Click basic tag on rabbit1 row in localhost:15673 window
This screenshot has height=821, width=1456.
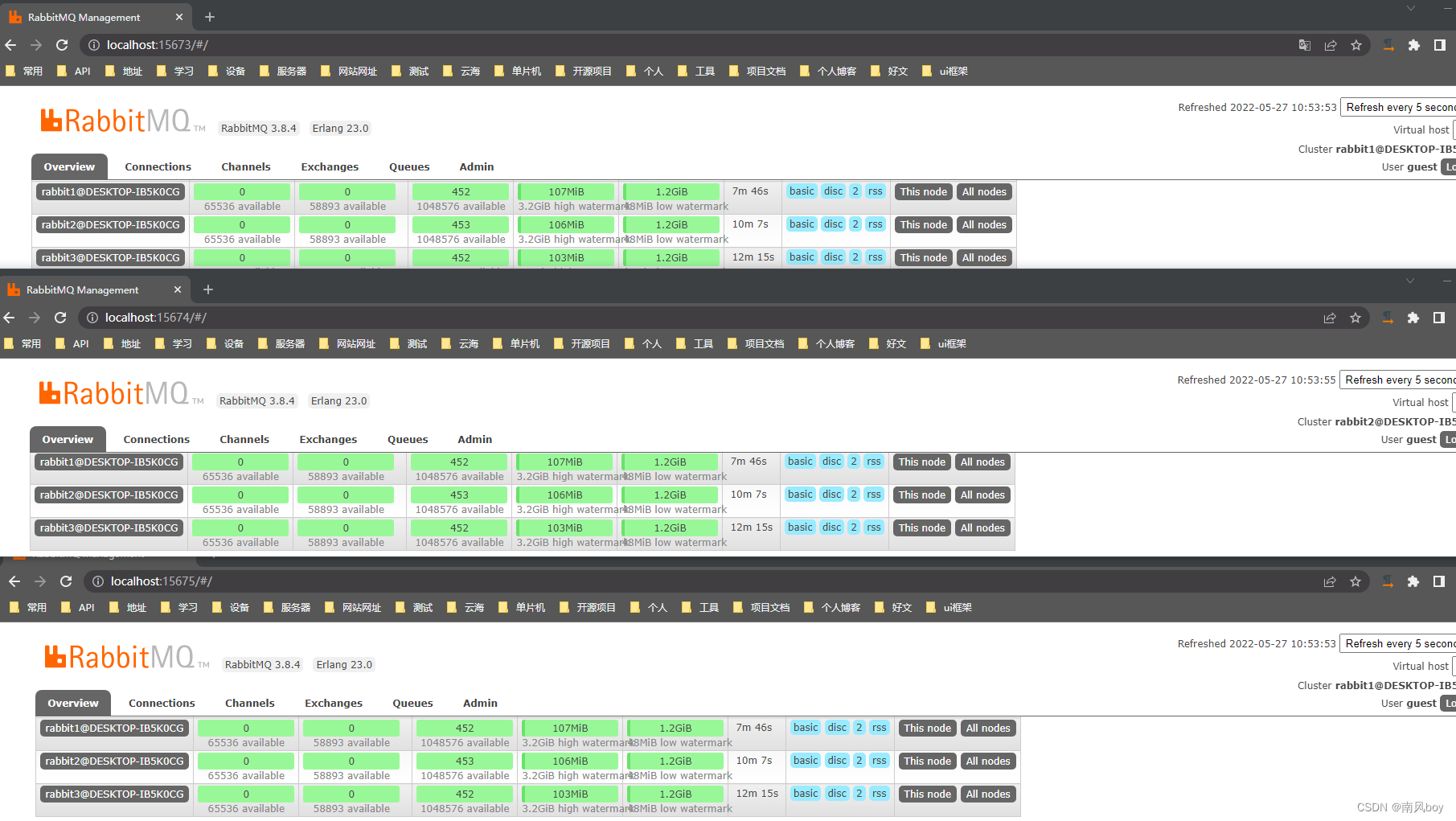coord(802,191)
